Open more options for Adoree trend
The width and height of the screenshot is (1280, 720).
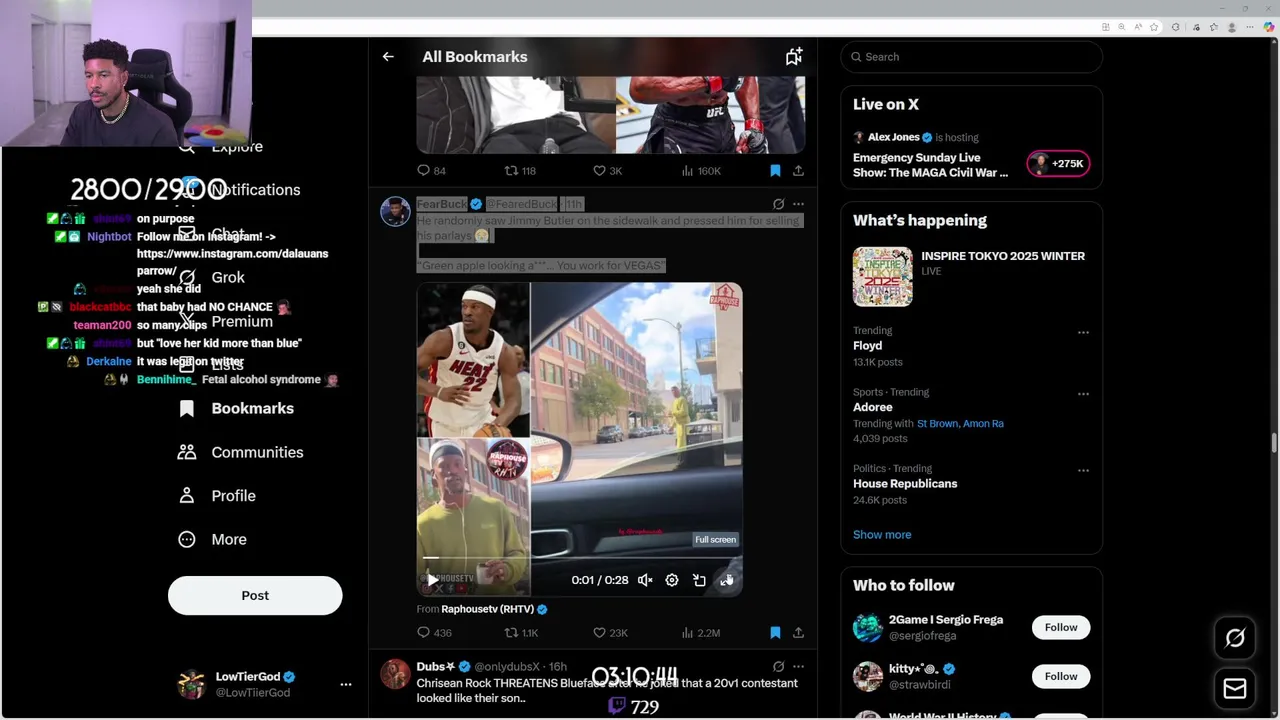[1083, 394]
